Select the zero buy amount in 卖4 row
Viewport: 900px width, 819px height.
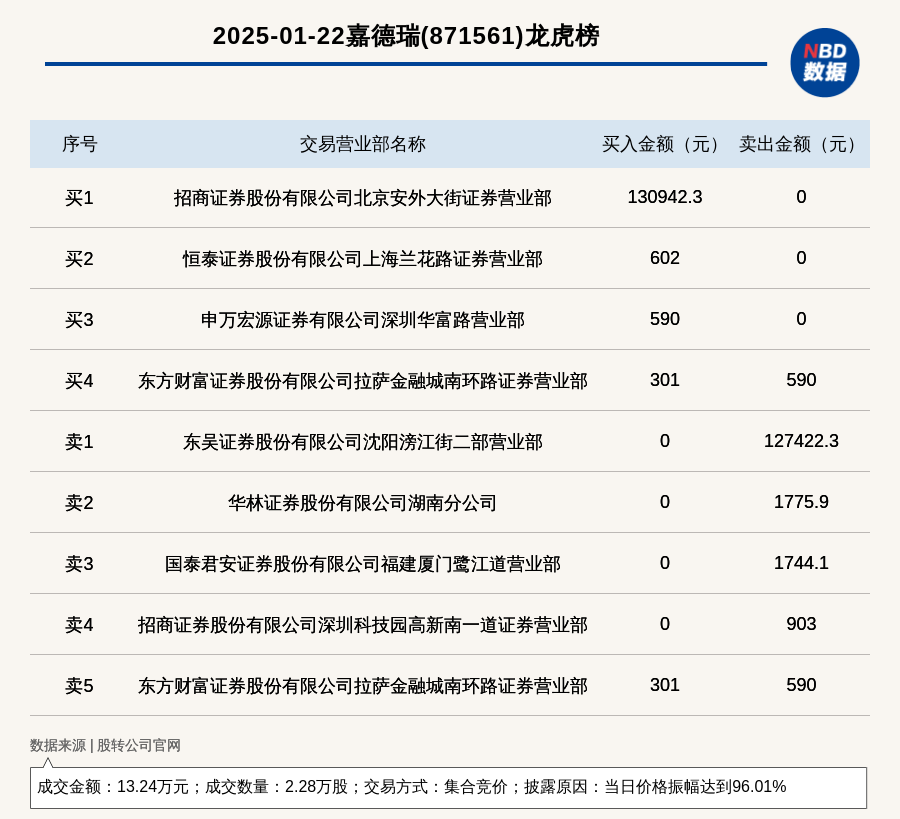pos(665,623)
